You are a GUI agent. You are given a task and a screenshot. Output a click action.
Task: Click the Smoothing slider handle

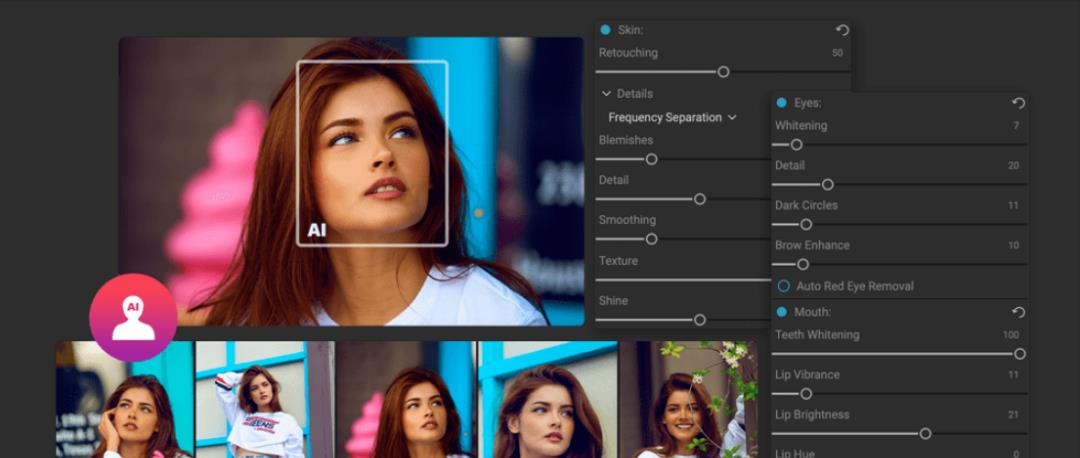[651, 239]
